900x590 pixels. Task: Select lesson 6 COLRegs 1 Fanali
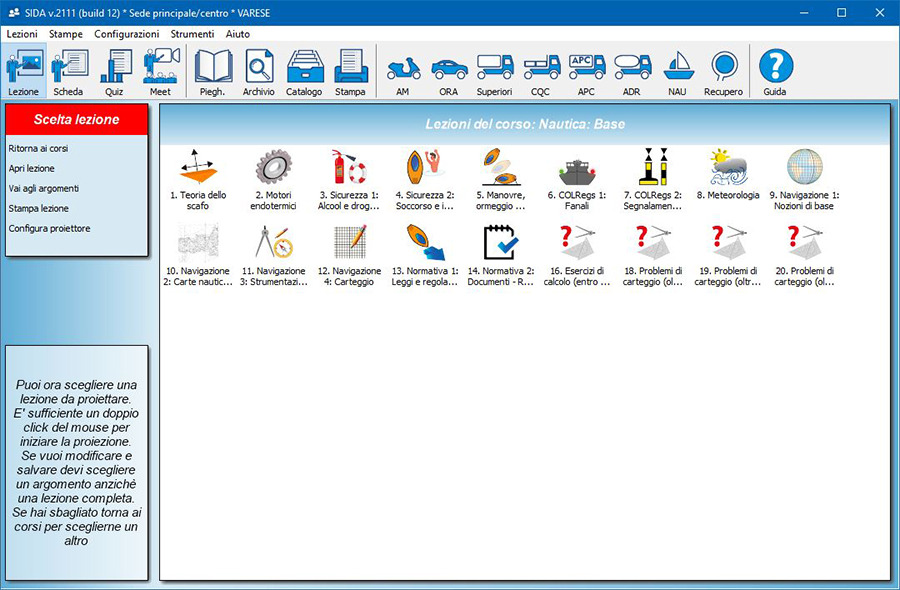click(576, 168)
